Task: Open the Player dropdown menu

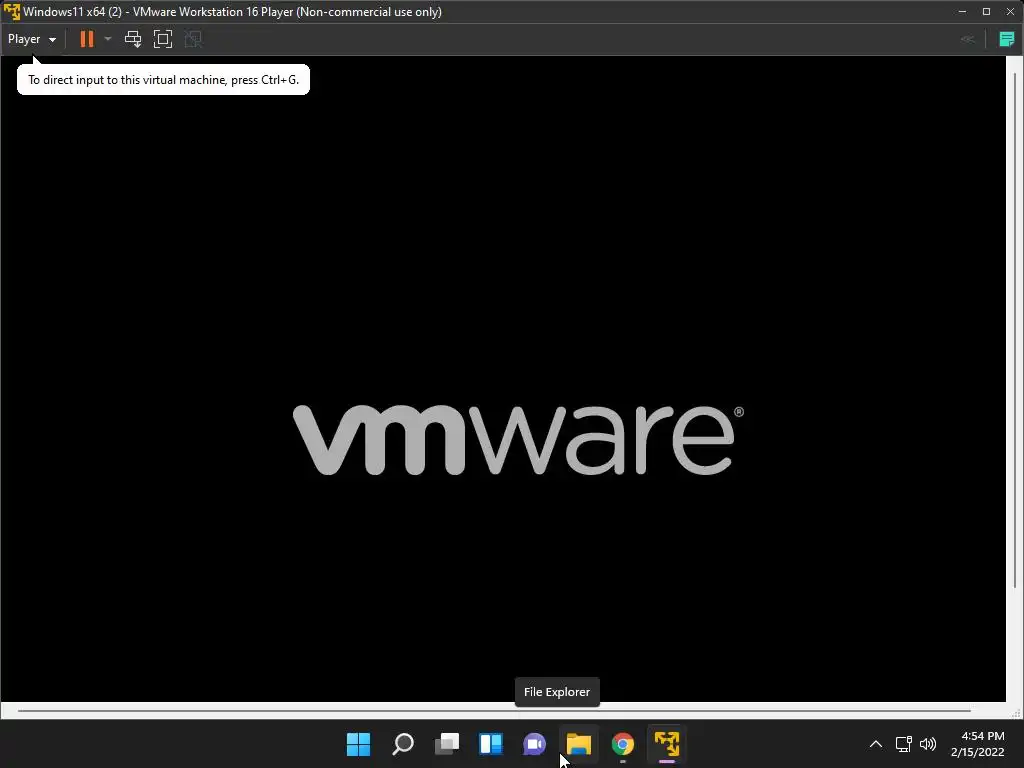Action: tap(31, 39)
